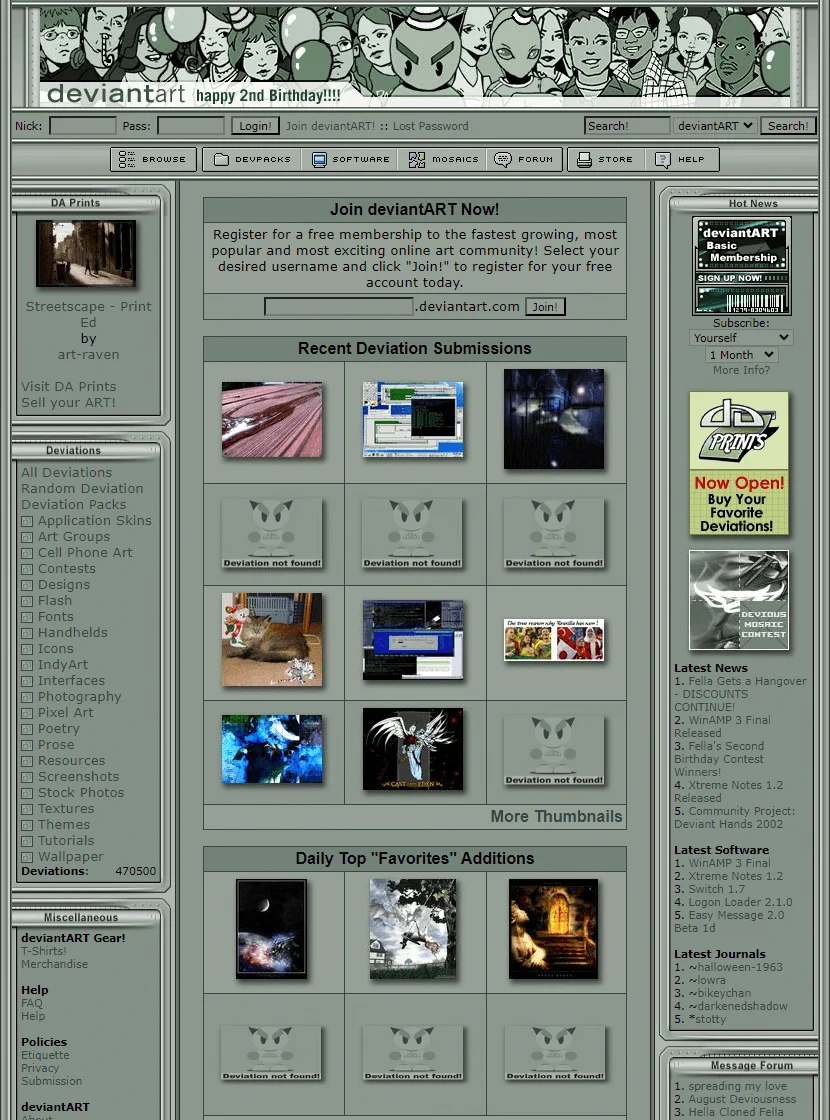Click the Join! button
Image resolution: width=830 pixels, height=1120 pixels.
[545, 306]
